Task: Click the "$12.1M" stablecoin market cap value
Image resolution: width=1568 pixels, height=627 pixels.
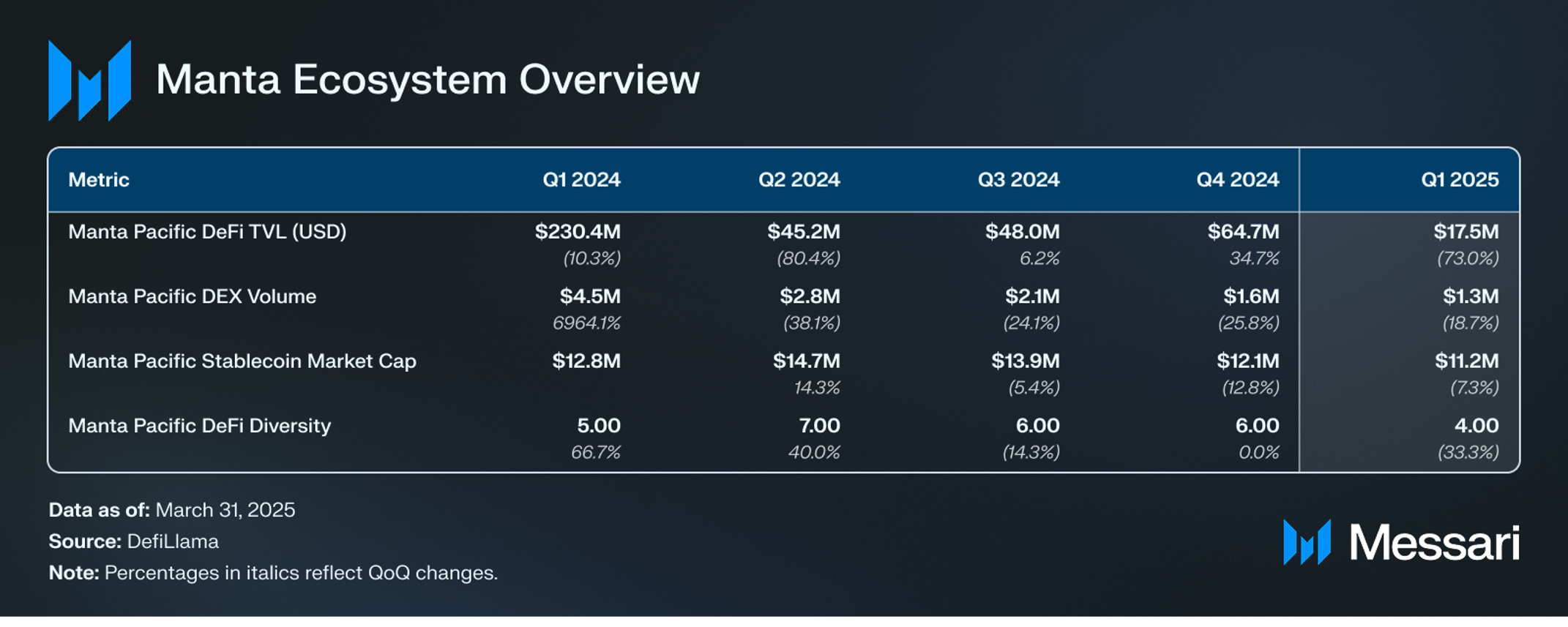Action: 1248,361
